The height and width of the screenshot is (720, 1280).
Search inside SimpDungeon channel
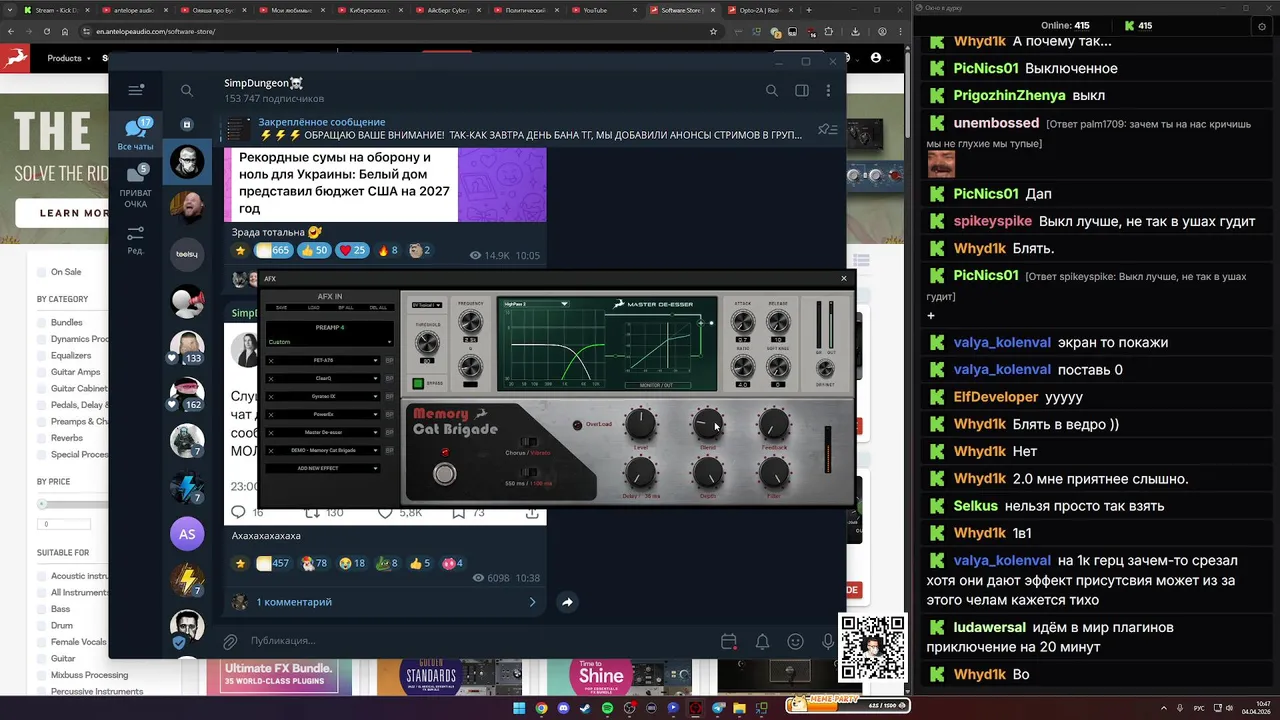pos(771,90)
